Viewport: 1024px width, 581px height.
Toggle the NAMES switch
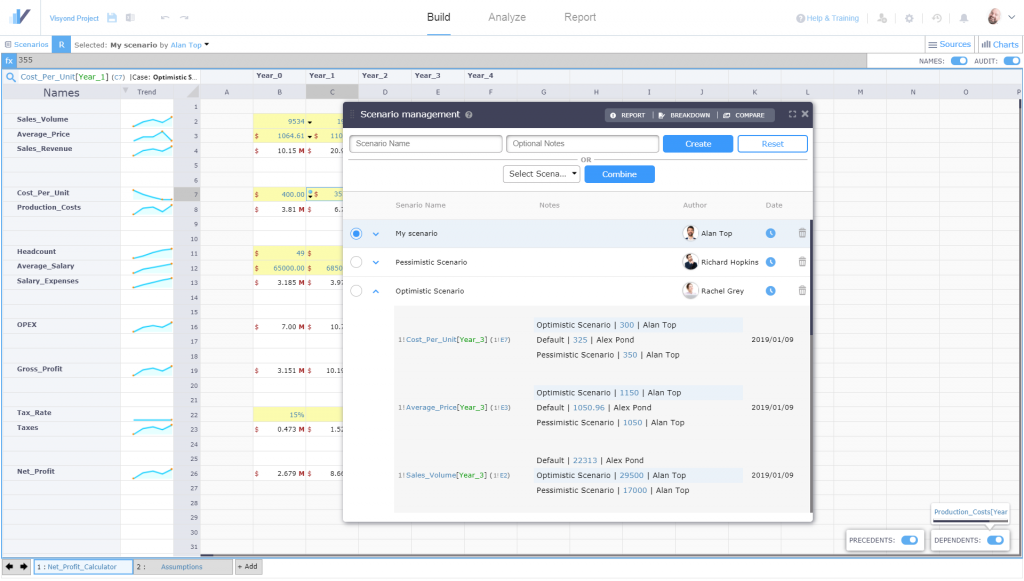click(959, 61)
